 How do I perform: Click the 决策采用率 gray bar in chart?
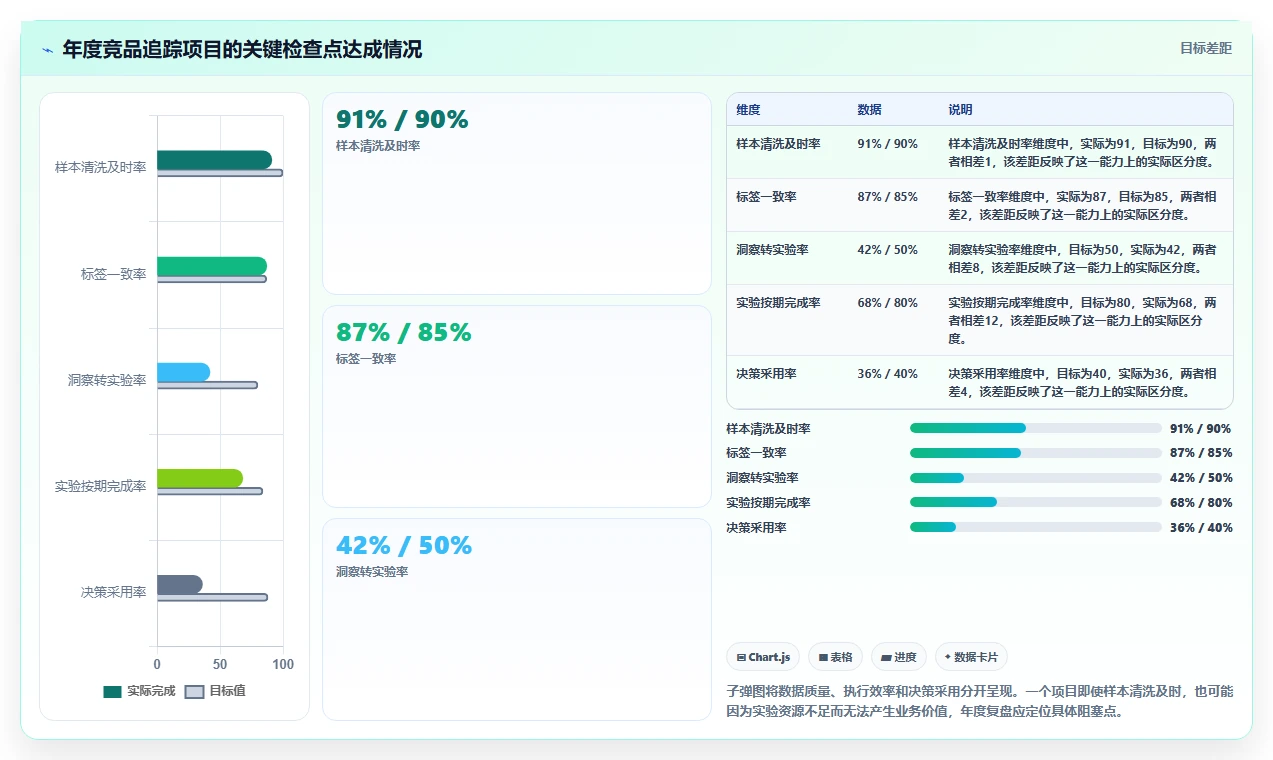[x=180, y=584]
